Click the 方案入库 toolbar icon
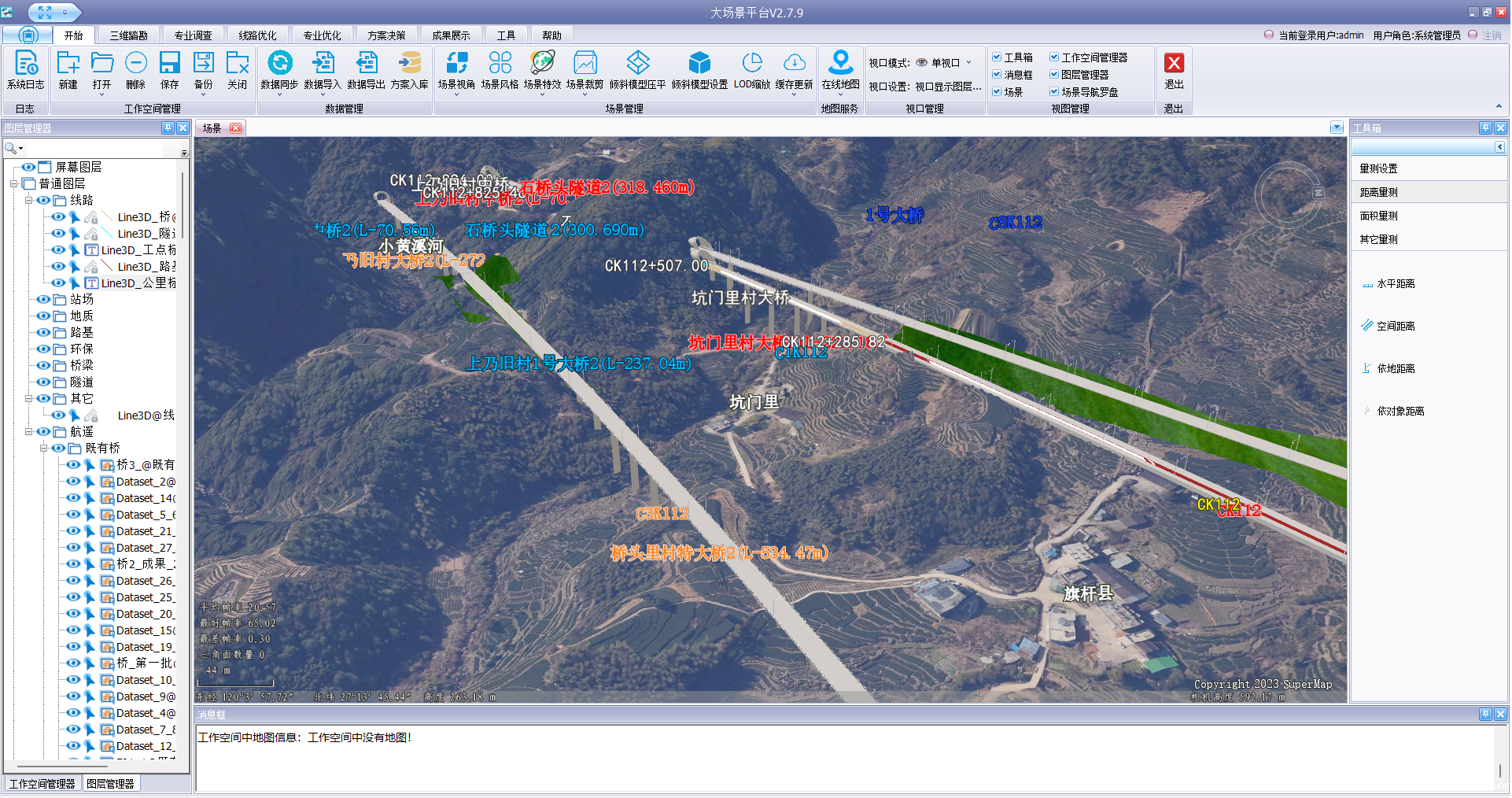The image size is (1512, 798). [409, 69]
